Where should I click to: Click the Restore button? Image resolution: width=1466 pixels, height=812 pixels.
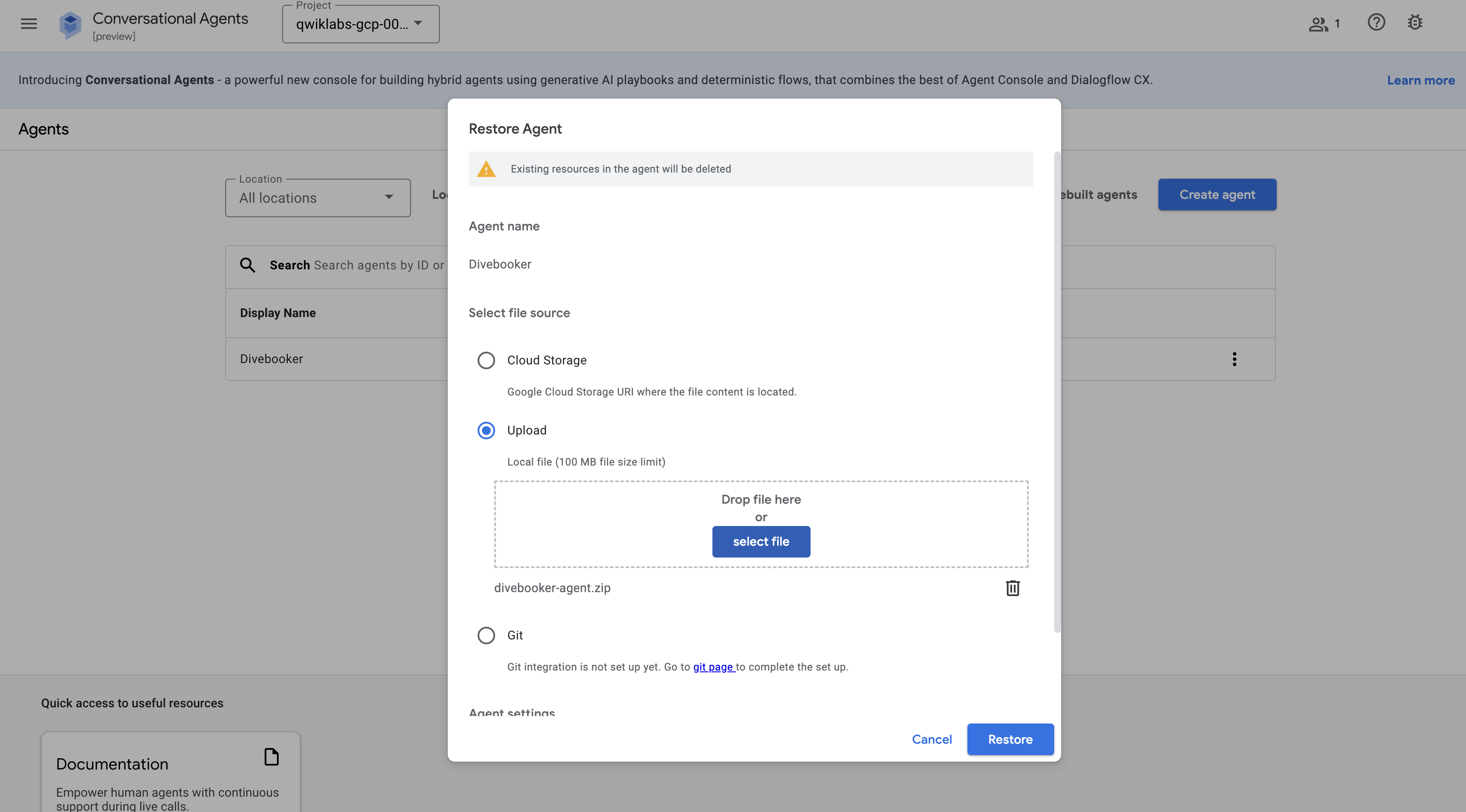(1010, 739)
